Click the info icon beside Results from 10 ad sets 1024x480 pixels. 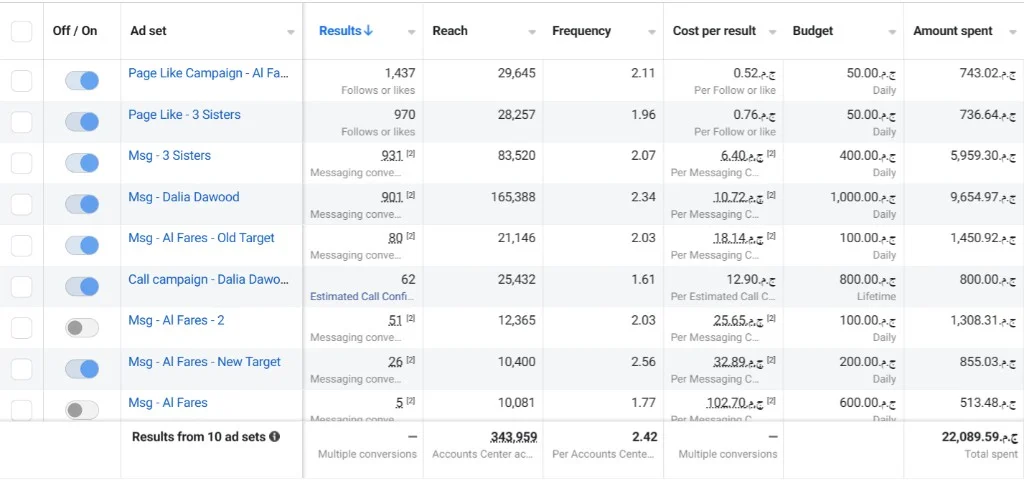(275, 436)
